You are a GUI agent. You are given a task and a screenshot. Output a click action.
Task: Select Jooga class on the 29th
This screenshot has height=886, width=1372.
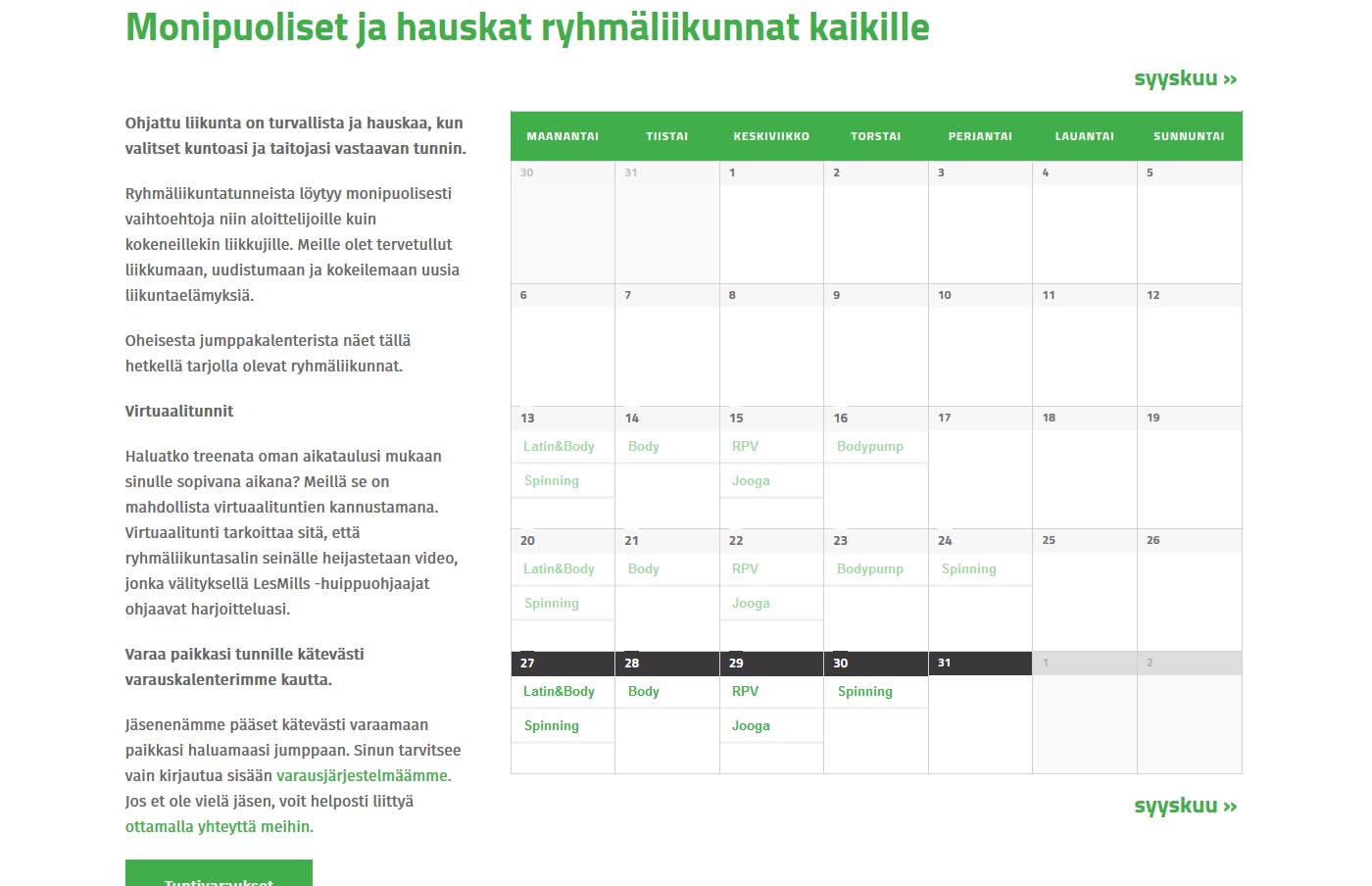pos(751,725)
